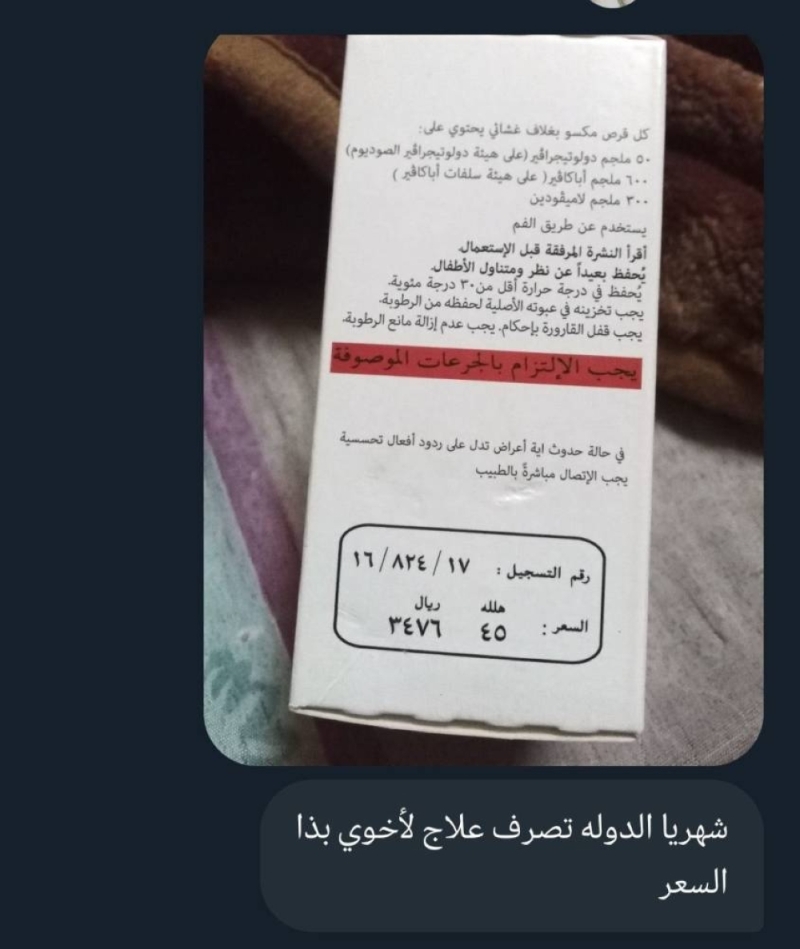Click the price number ٣٤٧٦ on the box

[x=416, y=628]
